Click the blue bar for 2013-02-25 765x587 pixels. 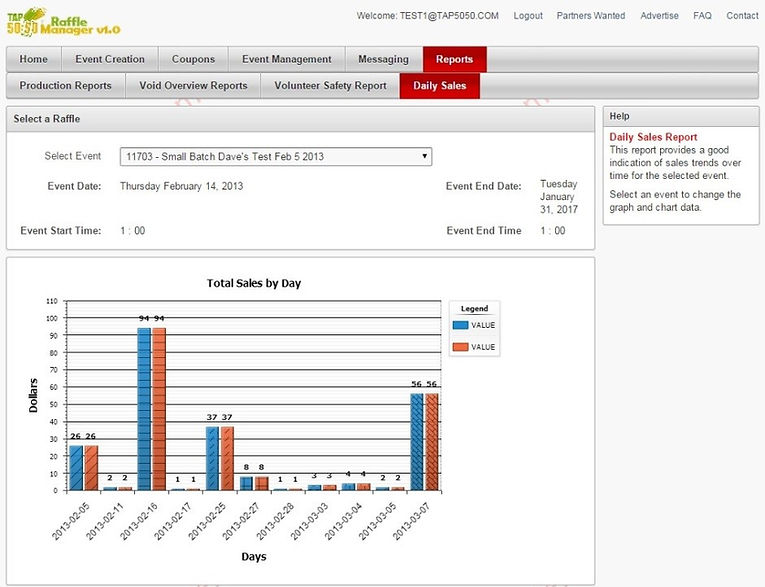[212, 458]
